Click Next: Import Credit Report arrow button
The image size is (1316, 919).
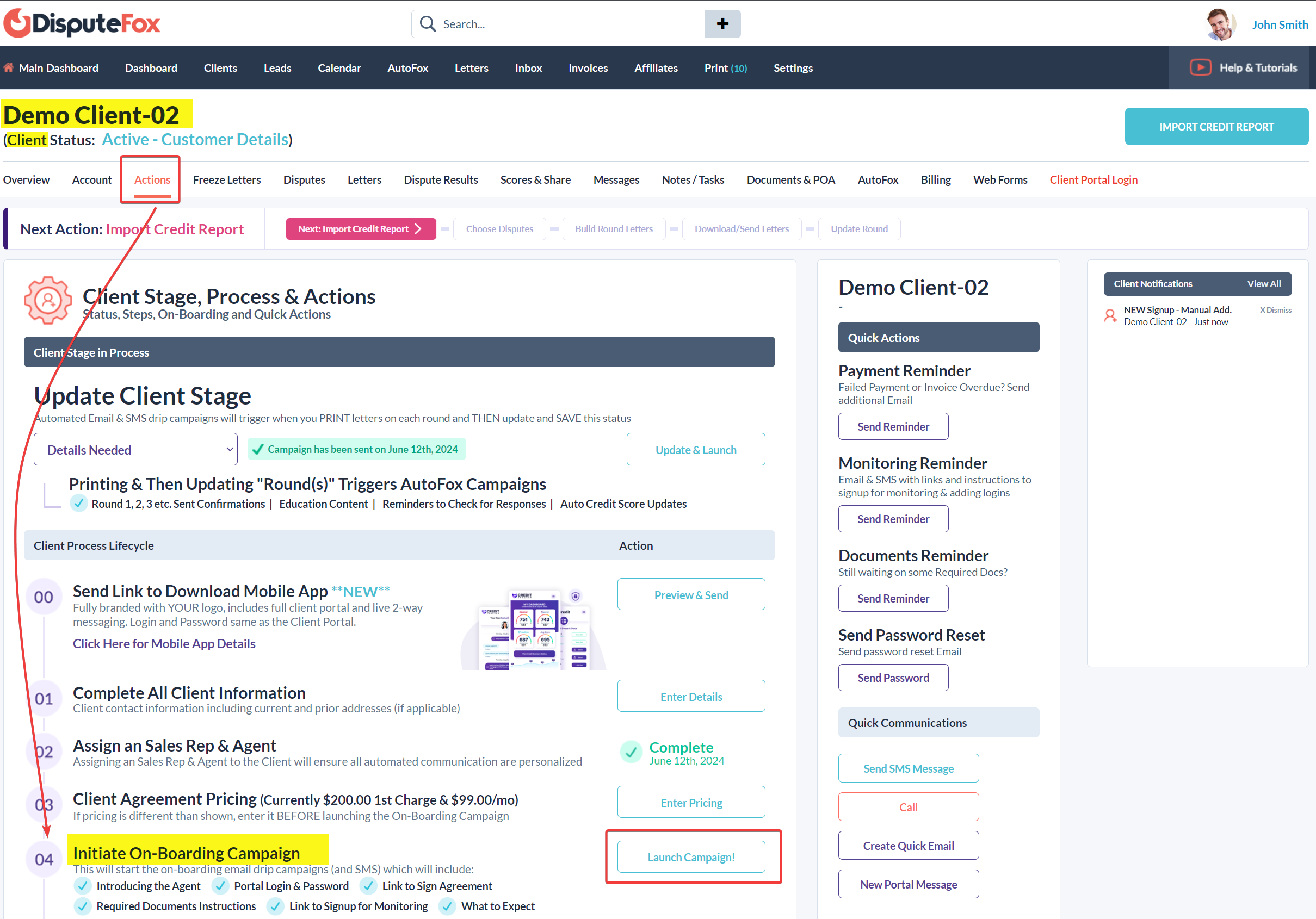tap(361, 229)
